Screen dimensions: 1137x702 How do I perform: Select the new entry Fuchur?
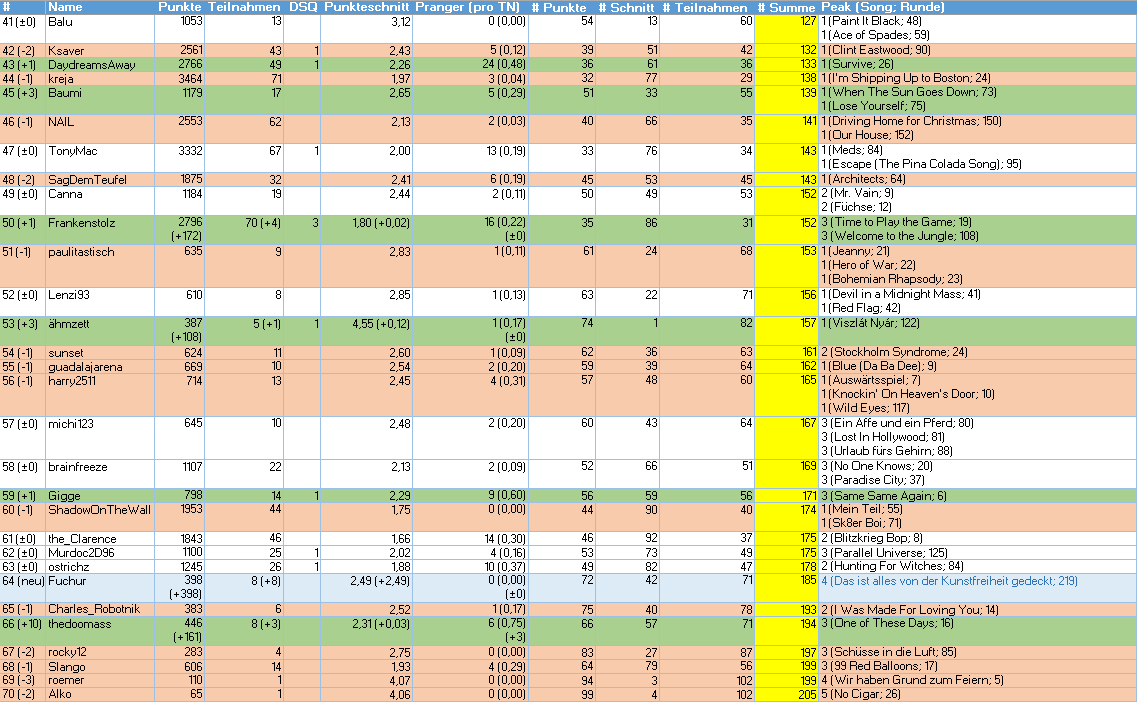point(66,580)
